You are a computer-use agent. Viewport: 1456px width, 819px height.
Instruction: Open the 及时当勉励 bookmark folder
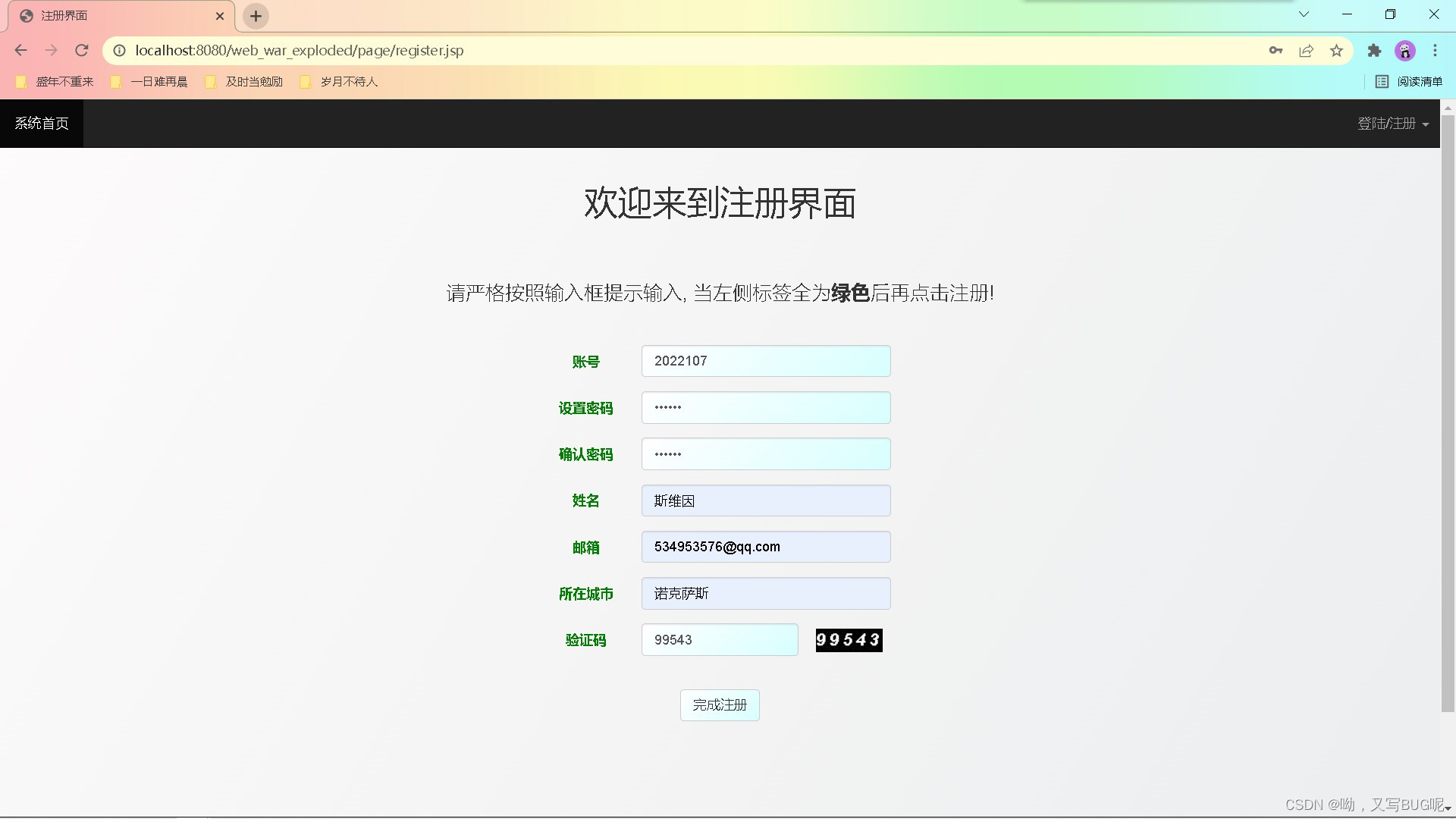tap(245, 82)
